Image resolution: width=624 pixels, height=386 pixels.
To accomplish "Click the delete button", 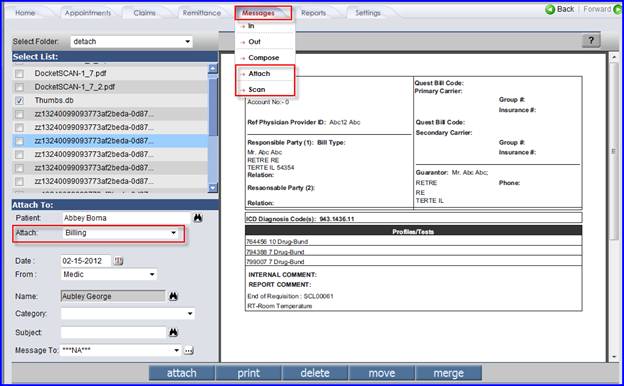I will coord(315,373).
